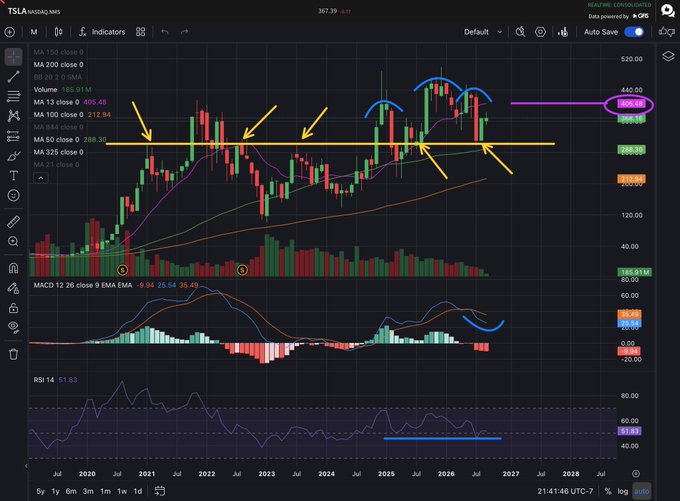Click the S split marker near mid-2022
The image size is (680, 501).
242,270
